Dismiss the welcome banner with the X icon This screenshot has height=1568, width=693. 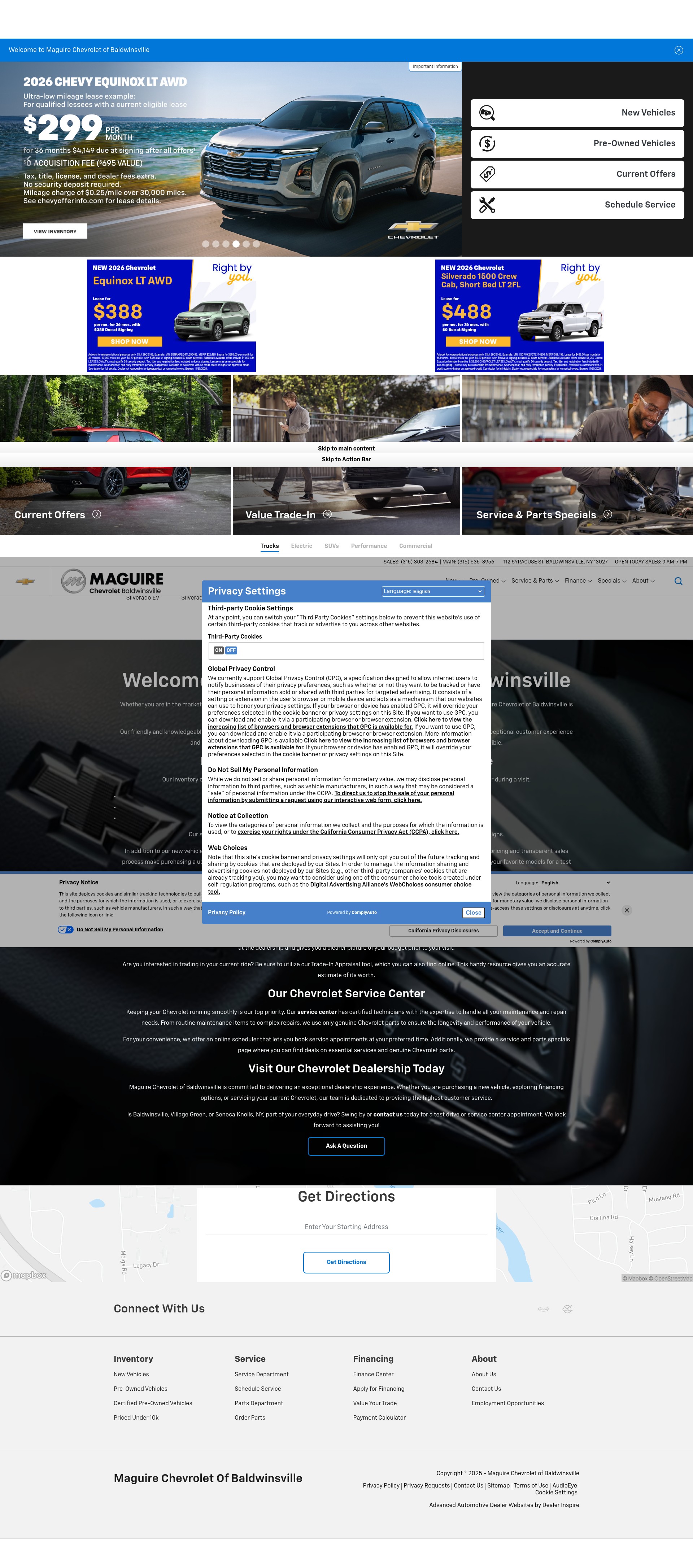[x=679, y=50]
